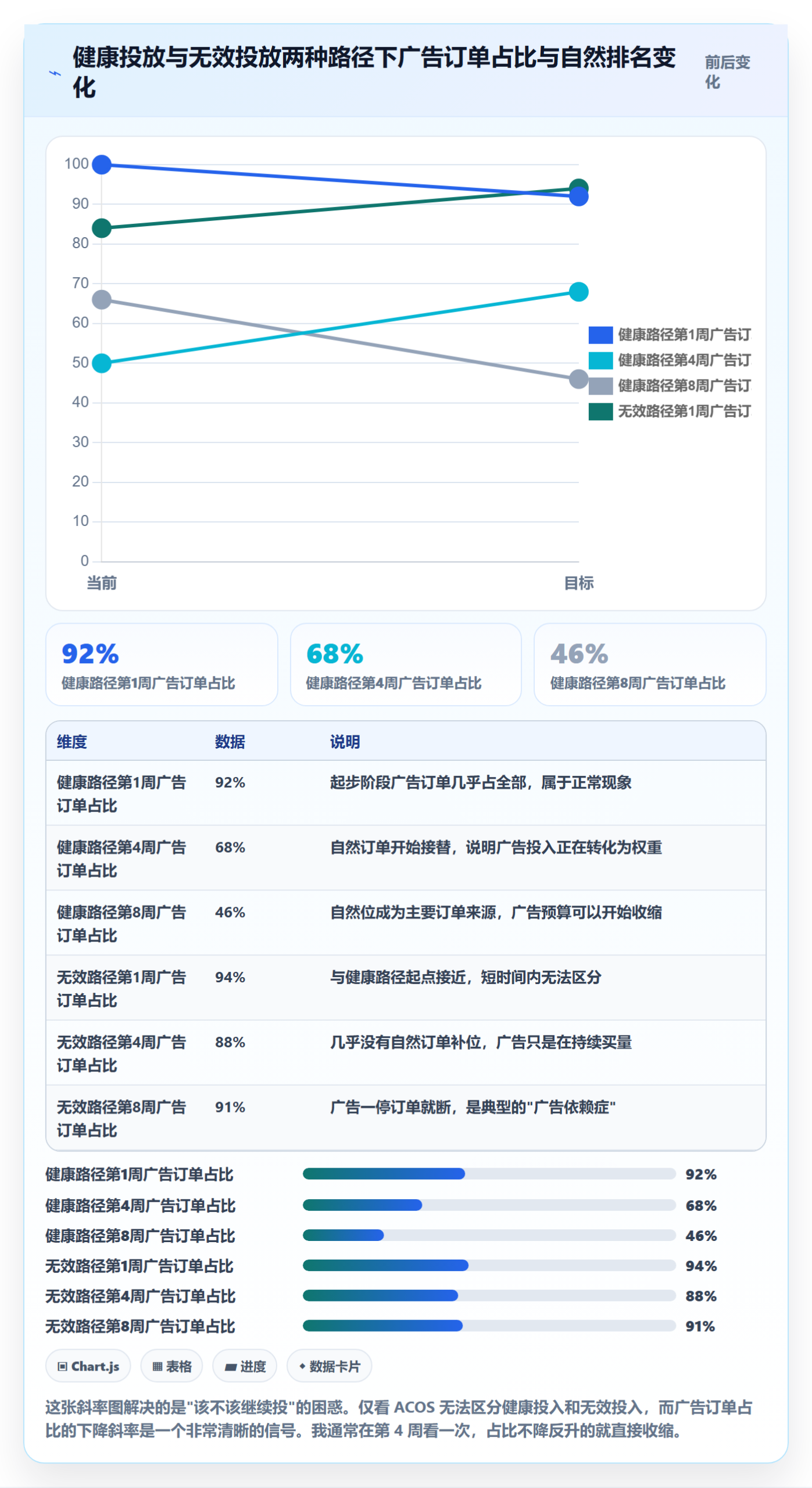Toggle the cyan 健康路径第4周 legend swatch

coord(600,360)
